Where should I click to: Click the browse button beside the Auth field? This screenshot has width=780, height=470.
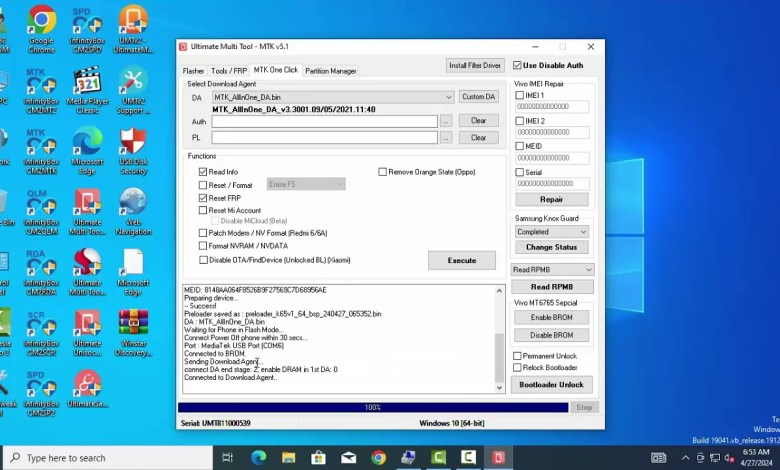pyautogui.click(x=446, y=121)
